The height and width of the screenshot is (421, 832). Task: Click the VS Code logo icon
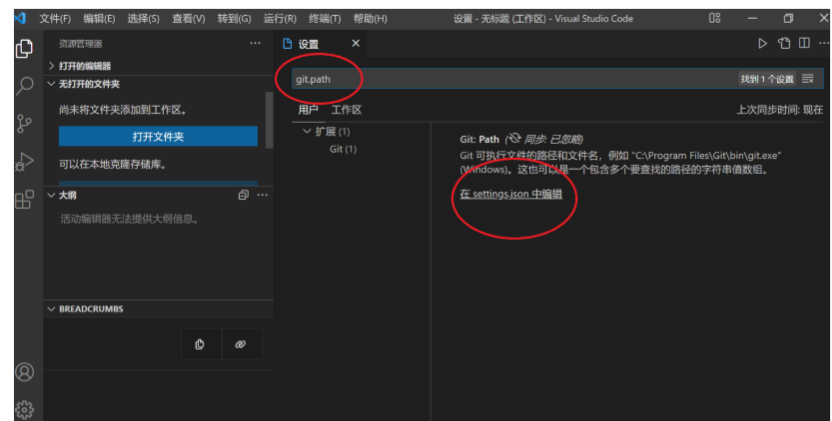20,18
